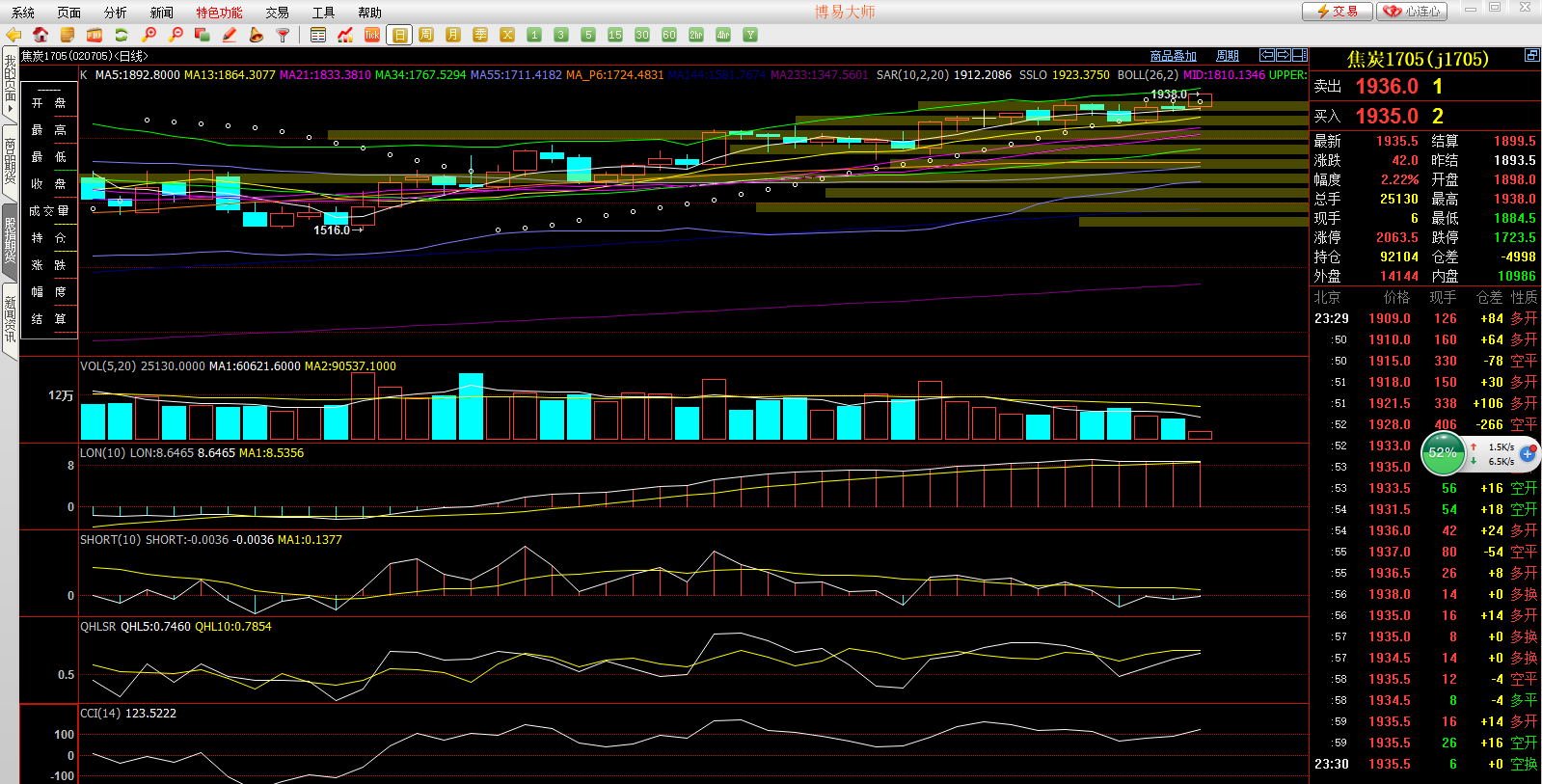Click the 焦炭1705(j1705) title
The image size is (1542, 784).
(1418, 59)
